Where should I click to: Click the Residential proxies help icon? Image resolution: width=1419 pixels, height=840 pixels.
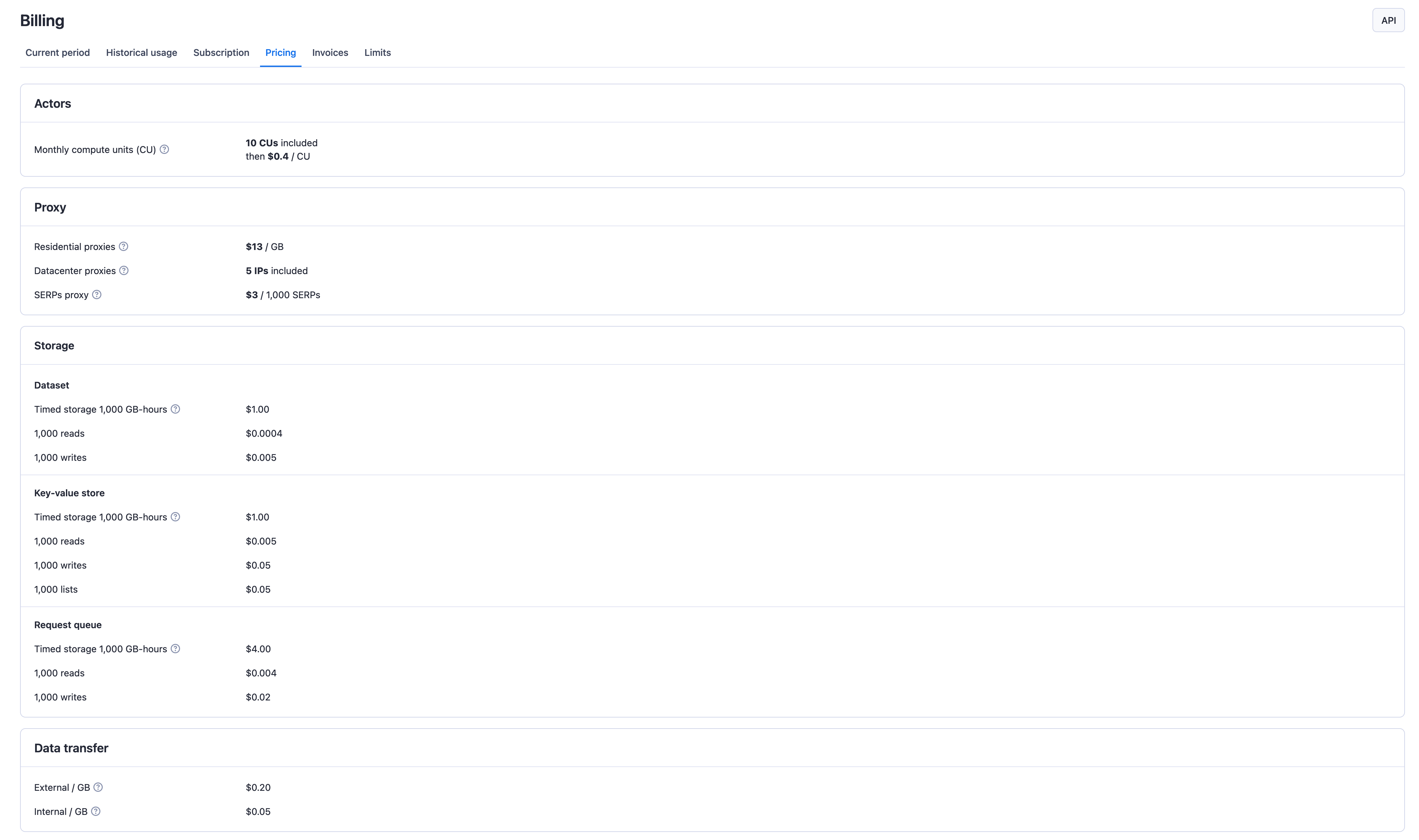pos(124,246)
